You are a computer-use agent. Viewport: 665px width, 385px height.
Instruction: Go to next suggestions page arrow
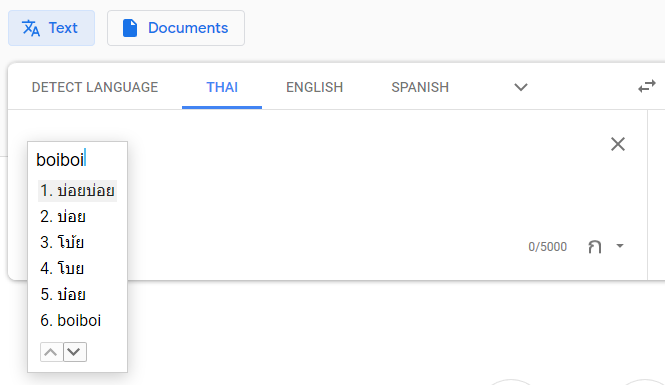click(x=75, y=352)
